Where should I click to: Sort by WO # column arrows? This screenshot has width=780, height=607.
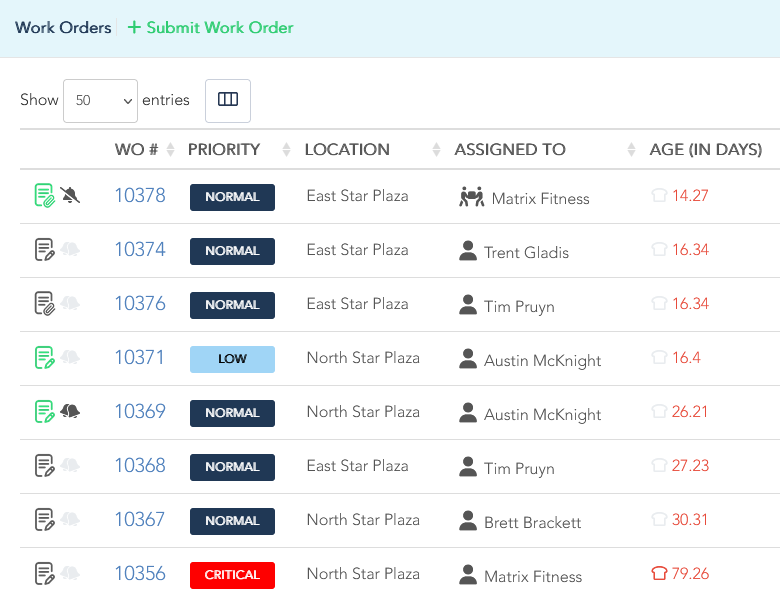point(171,149)
